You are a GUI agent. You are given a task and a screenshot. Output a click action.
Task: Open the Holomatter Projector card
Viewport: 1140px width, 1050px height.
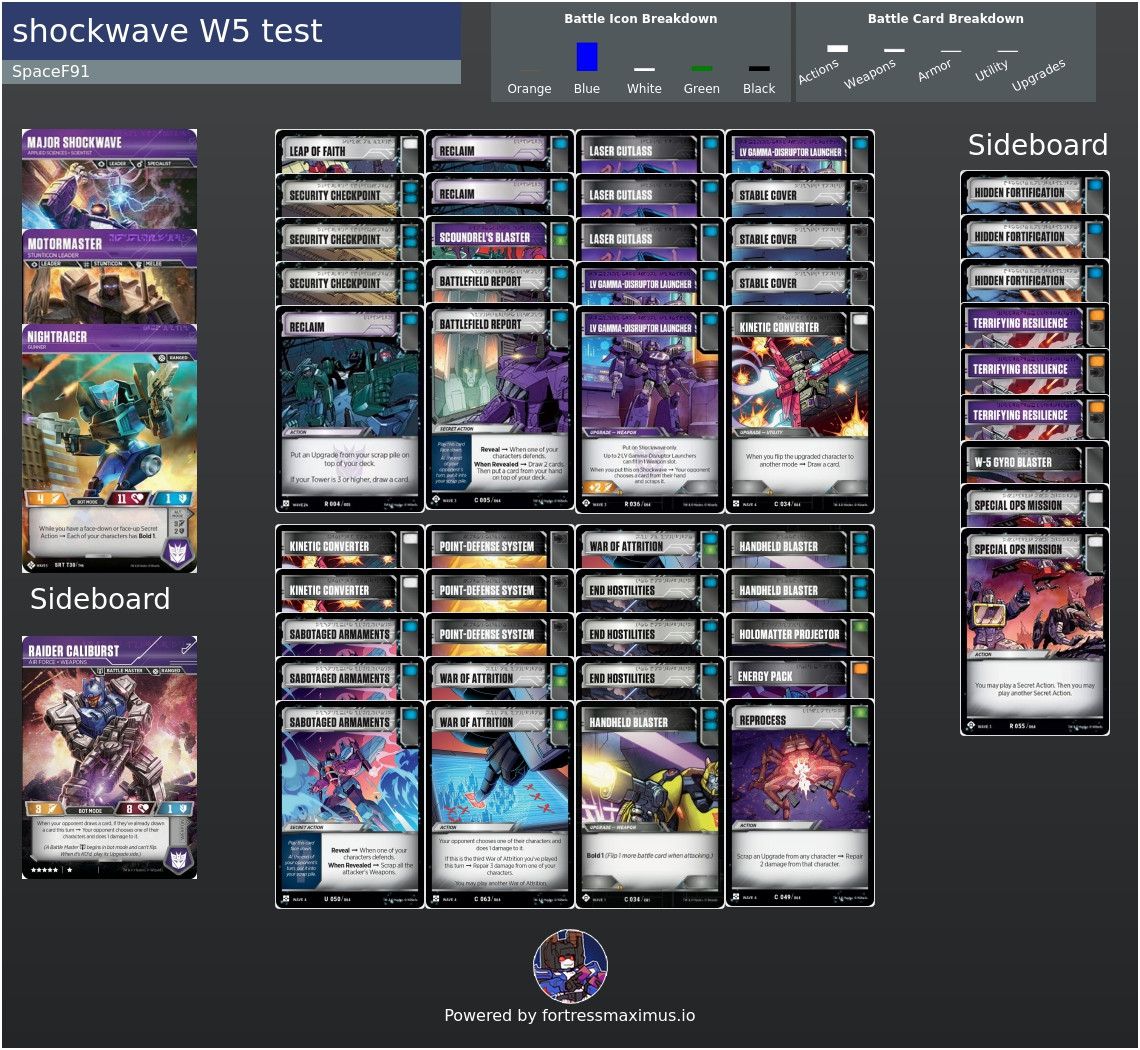800,635
